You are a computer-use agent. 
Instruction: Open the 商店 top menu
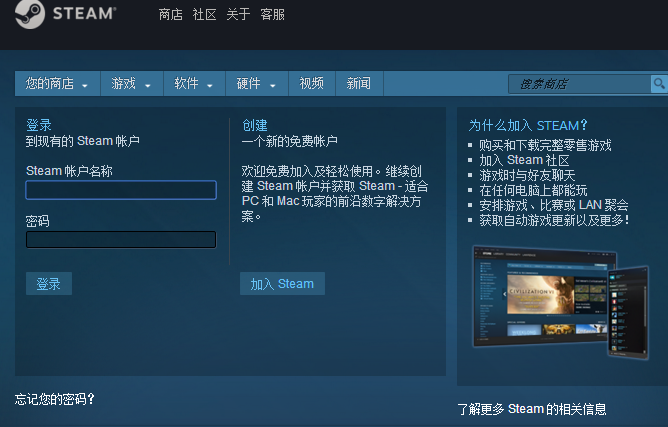171,14
